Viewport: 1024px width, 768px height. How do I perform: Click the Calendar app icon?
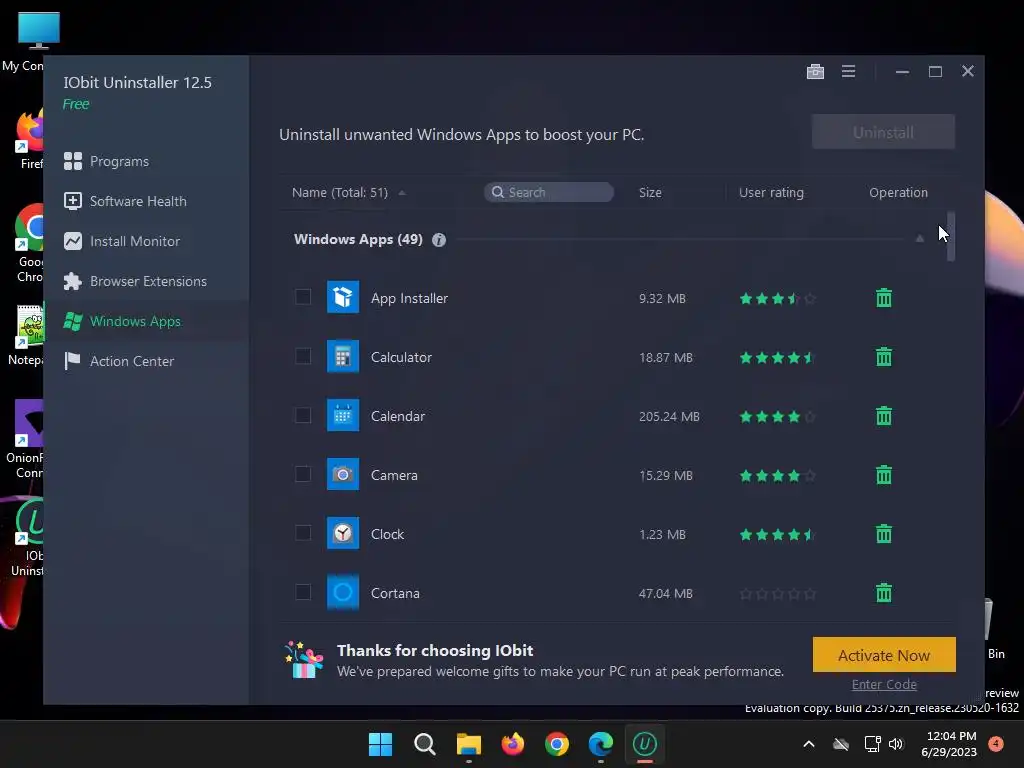[x=343, y=415]
